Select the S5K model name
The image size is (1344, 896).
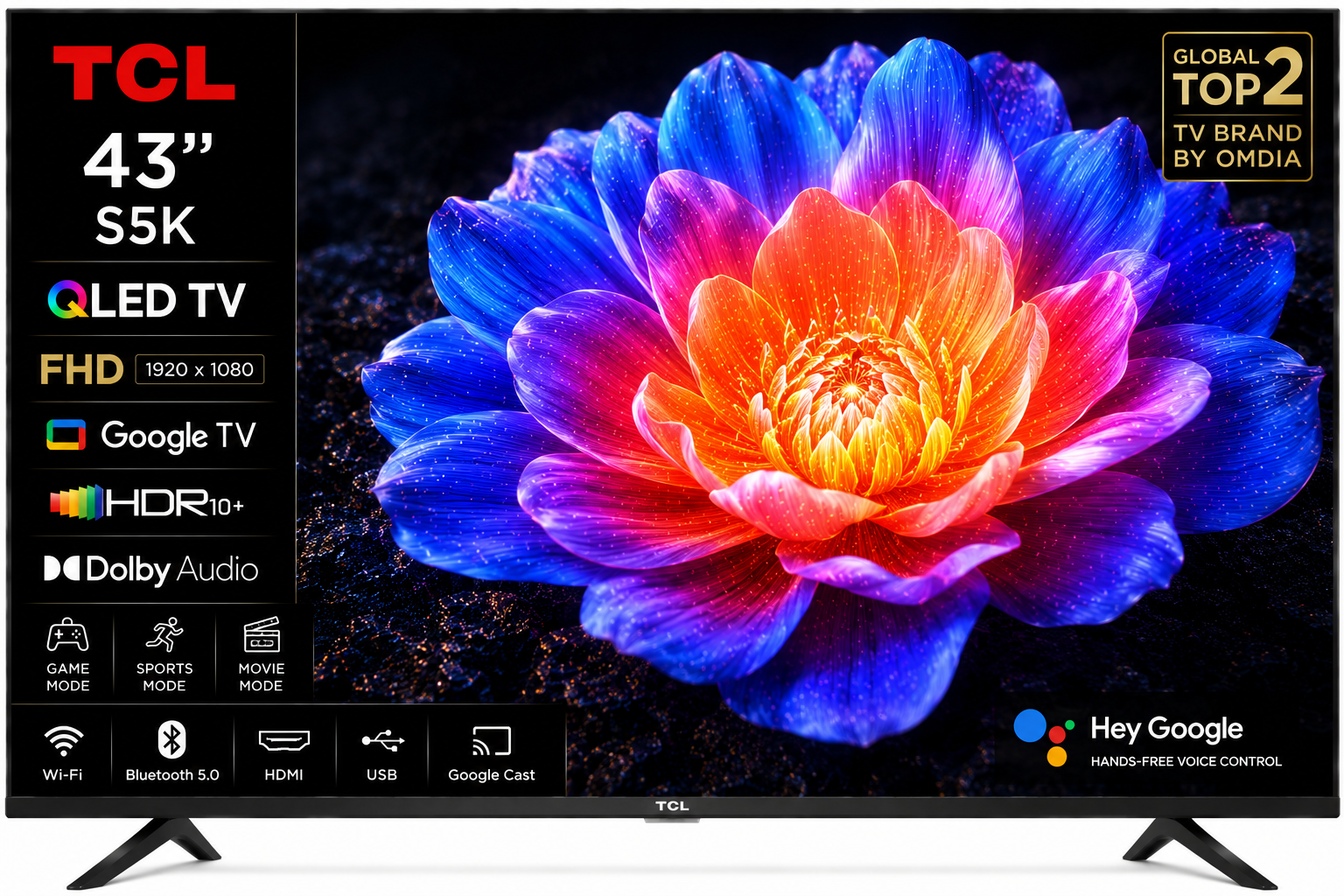145,227
